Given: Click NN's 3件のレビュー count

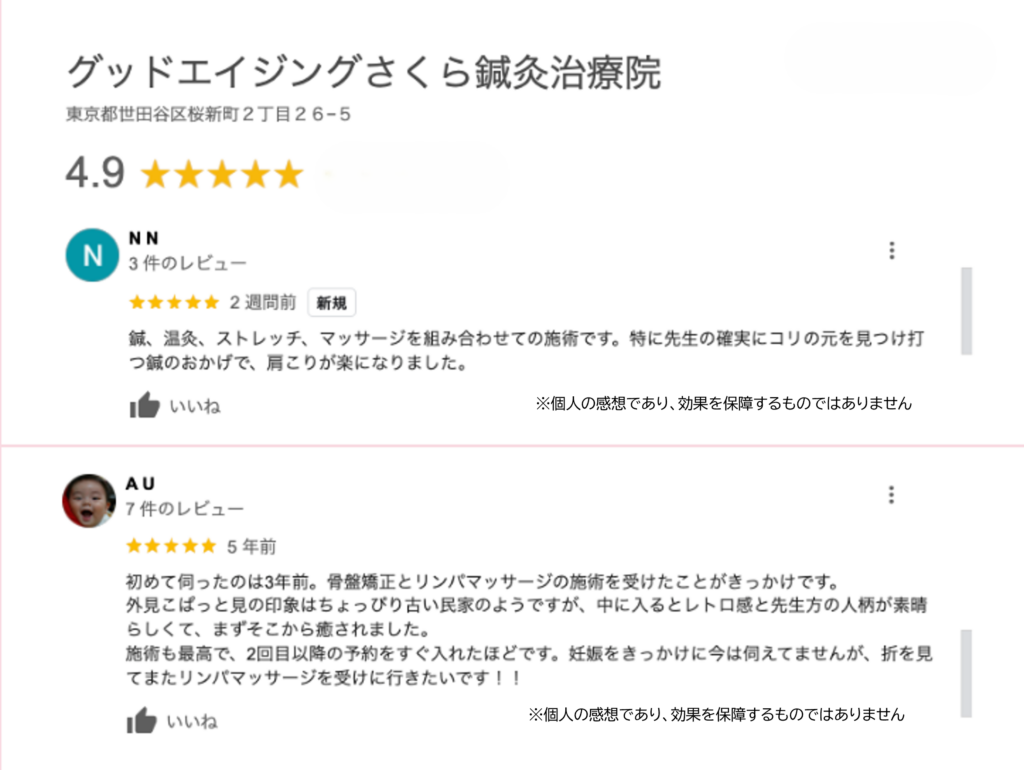Looking at the screenshot, I should [187, 263].
